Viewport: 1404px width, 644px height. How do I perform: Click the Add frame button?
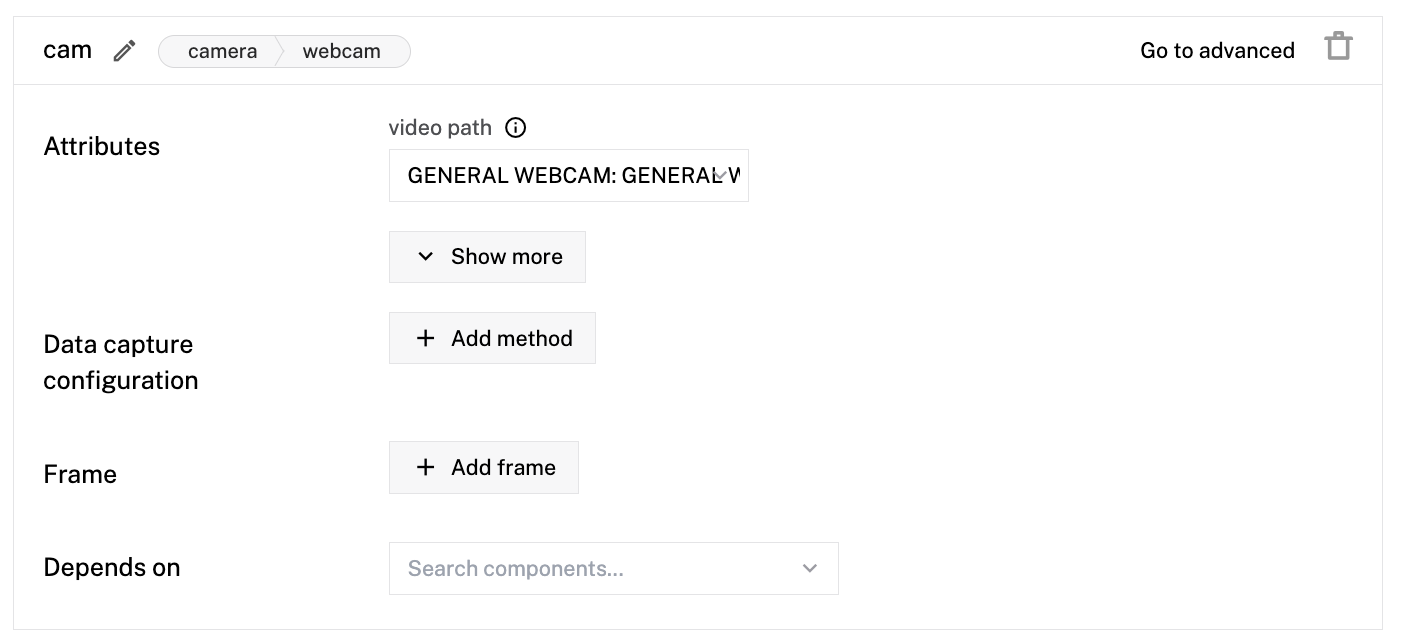484,467
